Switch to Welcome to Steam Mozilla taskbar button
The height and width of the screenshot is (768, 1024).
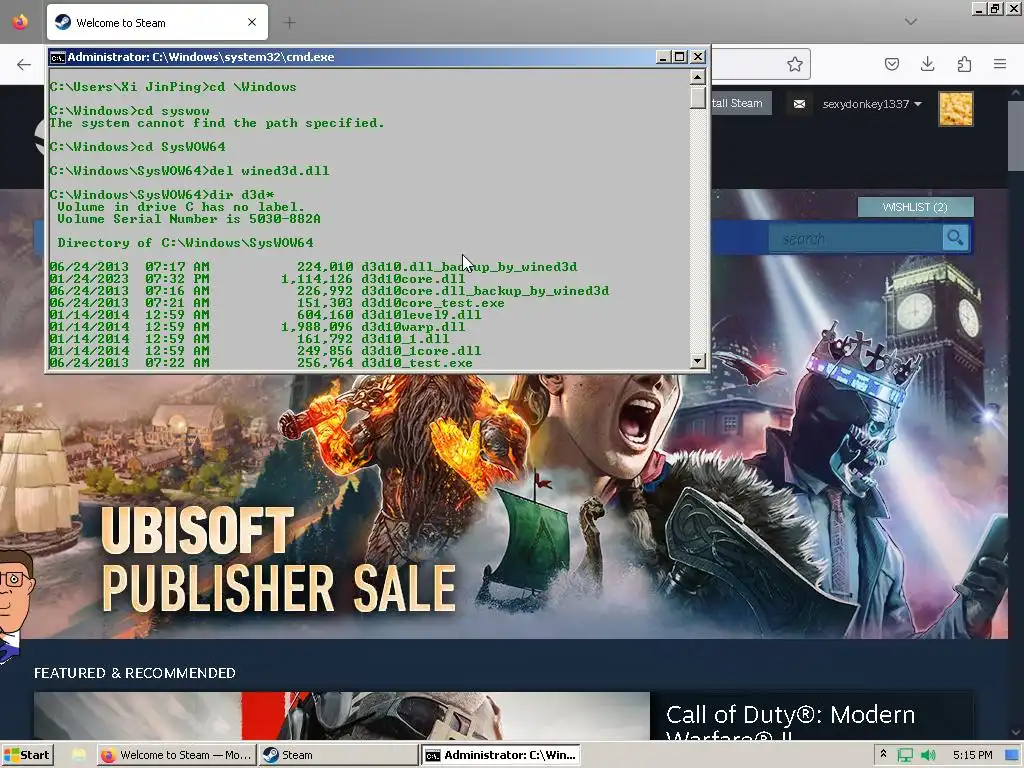point(176,755)
